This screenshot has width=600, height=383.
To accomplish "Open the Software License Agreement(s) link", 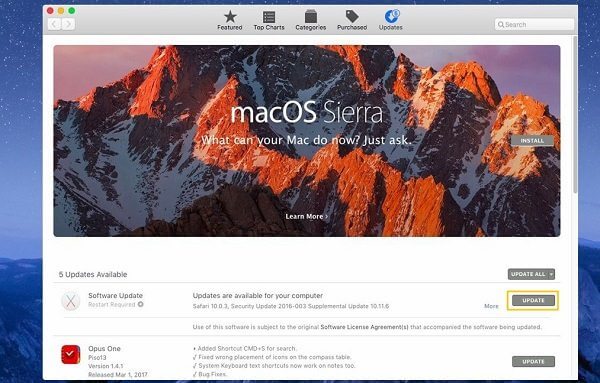I will coord(364,327).
